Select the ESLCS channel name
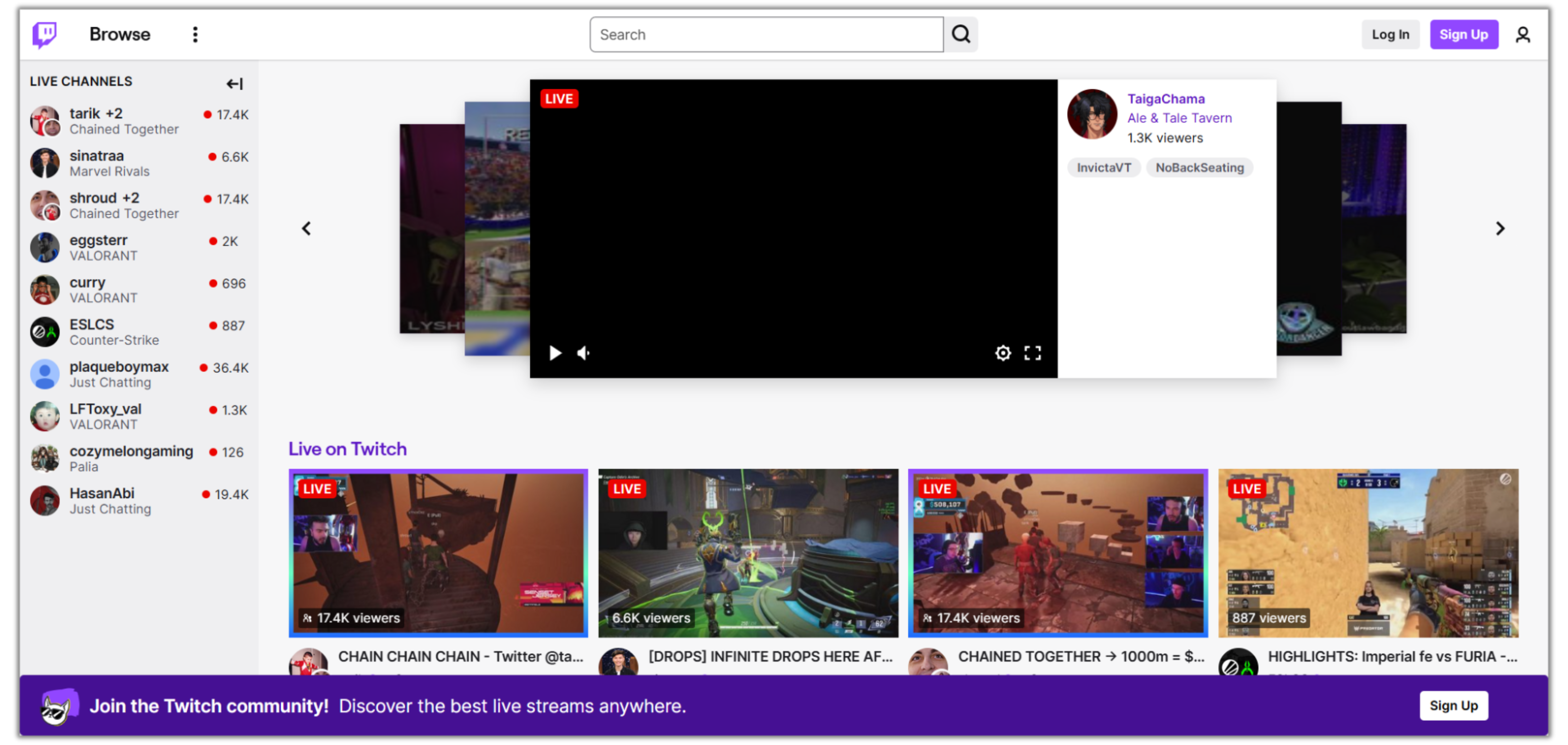 [92, 324]
